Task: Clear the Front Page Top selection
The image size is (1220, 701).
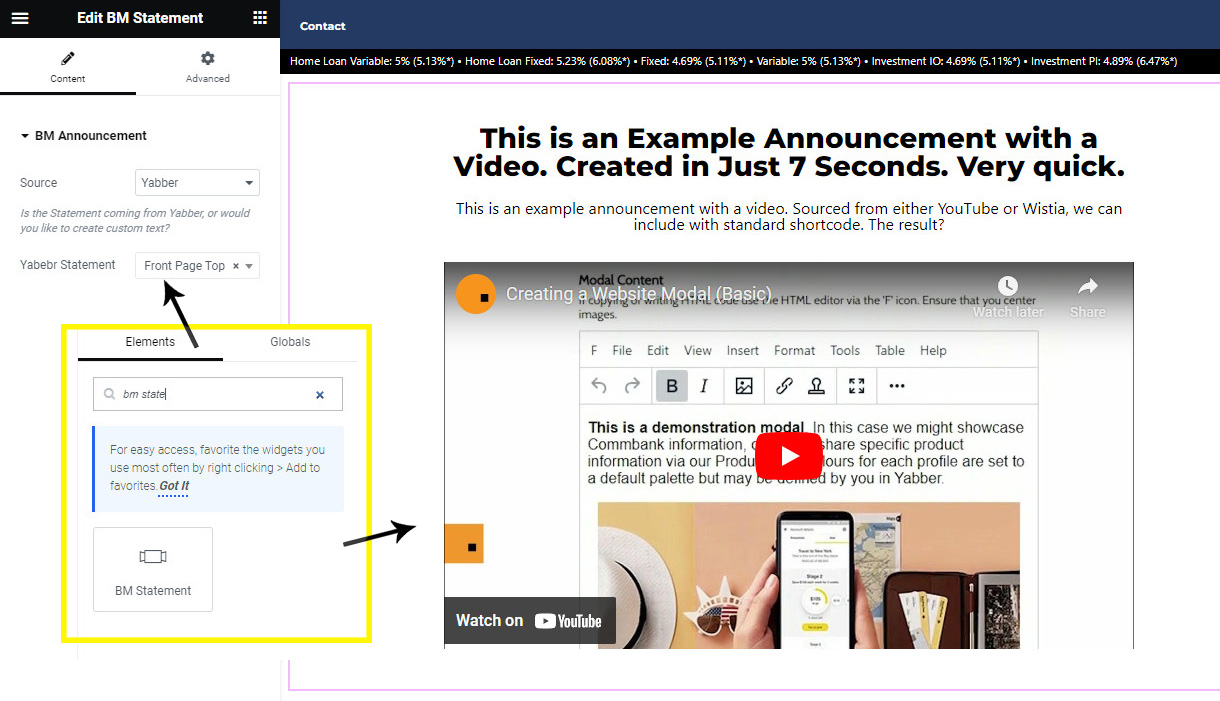Action: click(x=236, y=266)
